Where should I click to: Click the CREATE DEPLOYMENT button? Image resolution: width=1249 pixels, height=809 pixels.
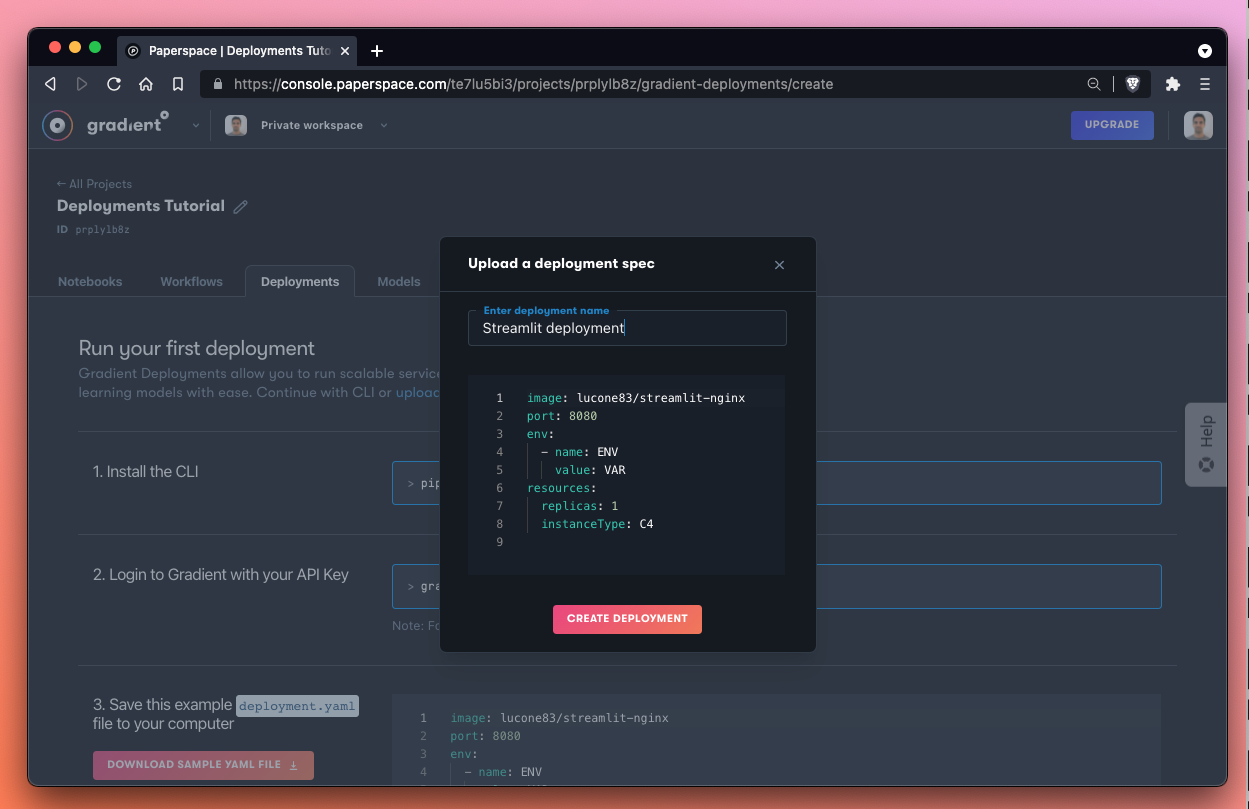[x=627, y=619]
